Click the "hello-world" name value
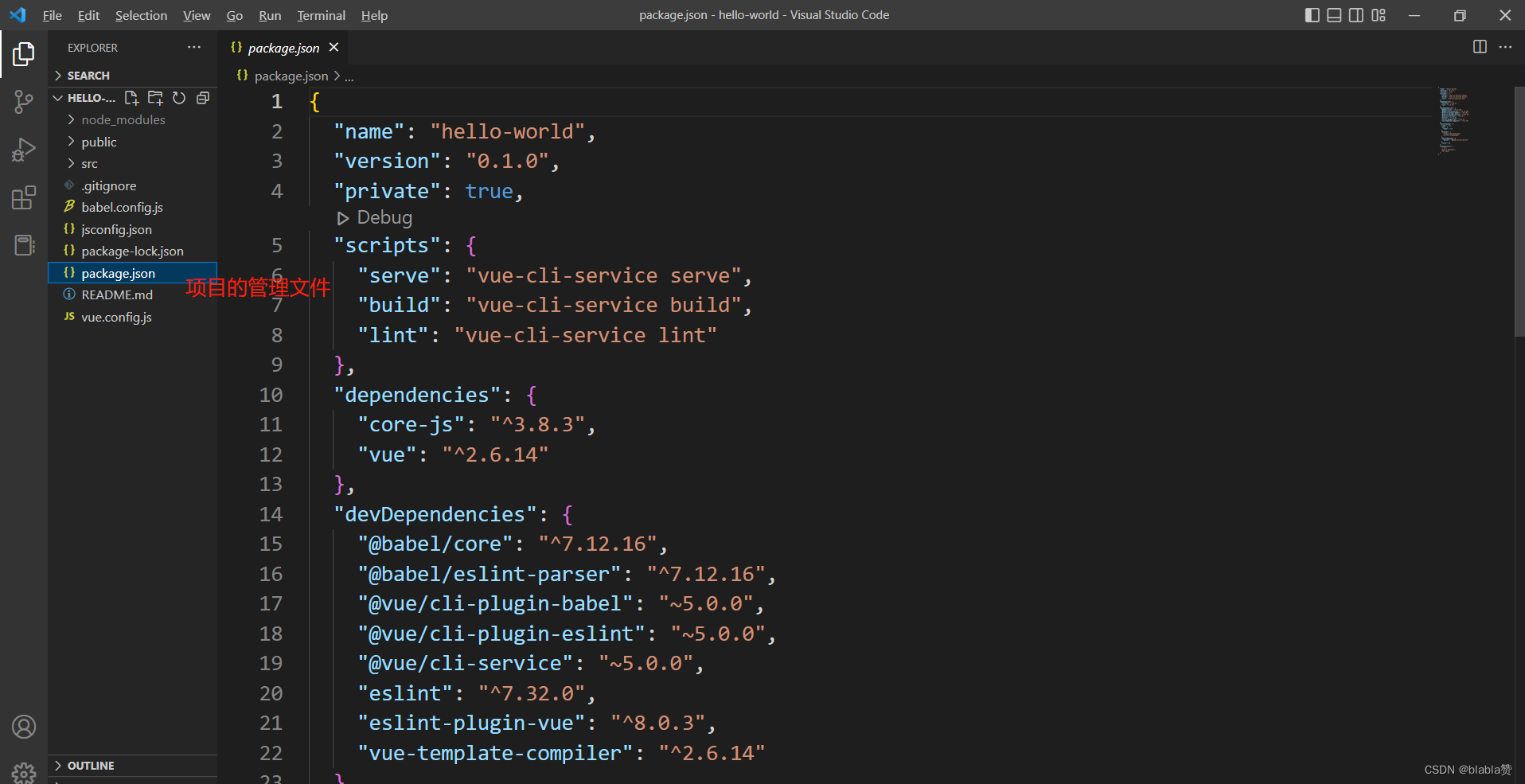Viewport: 1525px width, 784px height. [x=508, y=132]
